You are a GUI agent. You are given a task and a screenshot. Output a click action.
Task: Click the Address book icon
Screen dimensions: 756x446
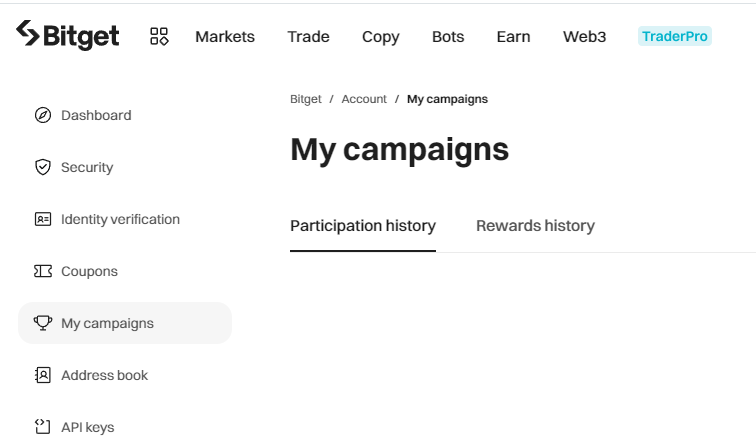pyautogui.click(x=42, y=375)
